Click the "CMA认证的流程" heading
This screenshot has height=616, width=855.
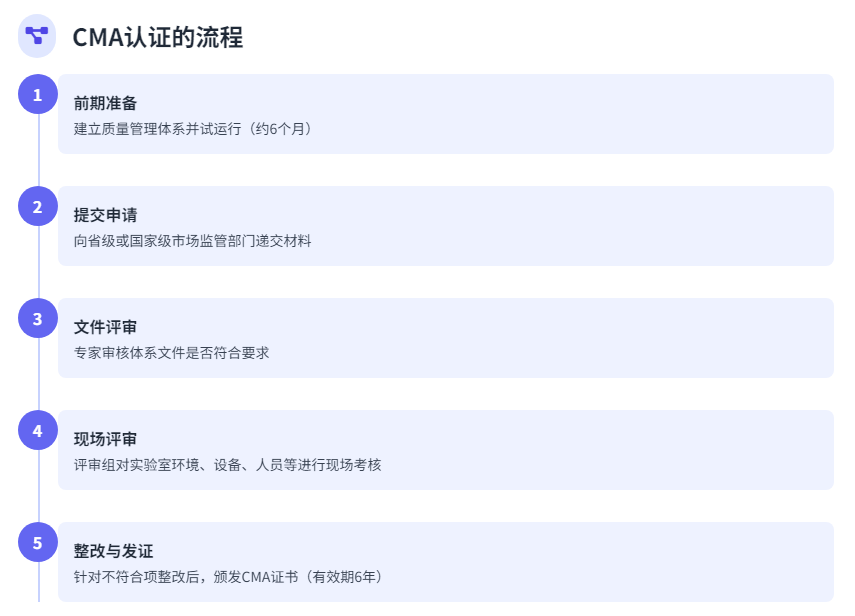pyautogui.click(x=157, y=37)
